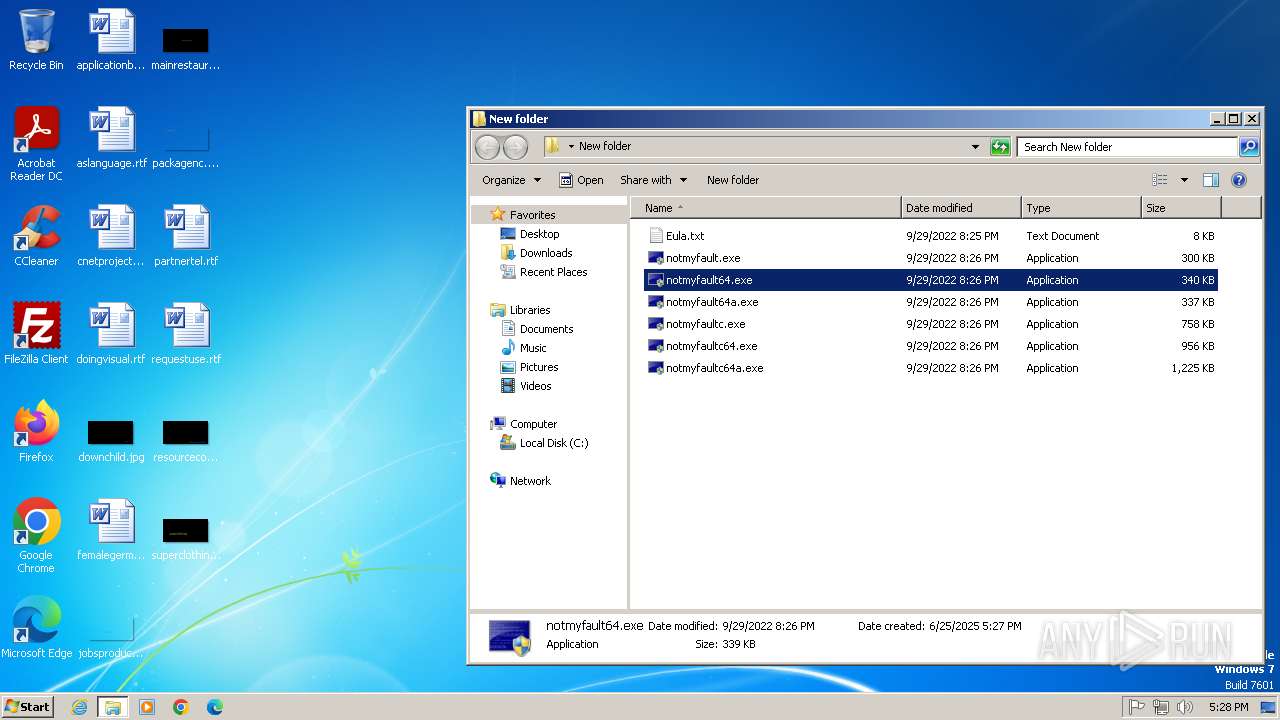Open Explorer help icon
1280x720 pixels.
tap(1239, 180)
